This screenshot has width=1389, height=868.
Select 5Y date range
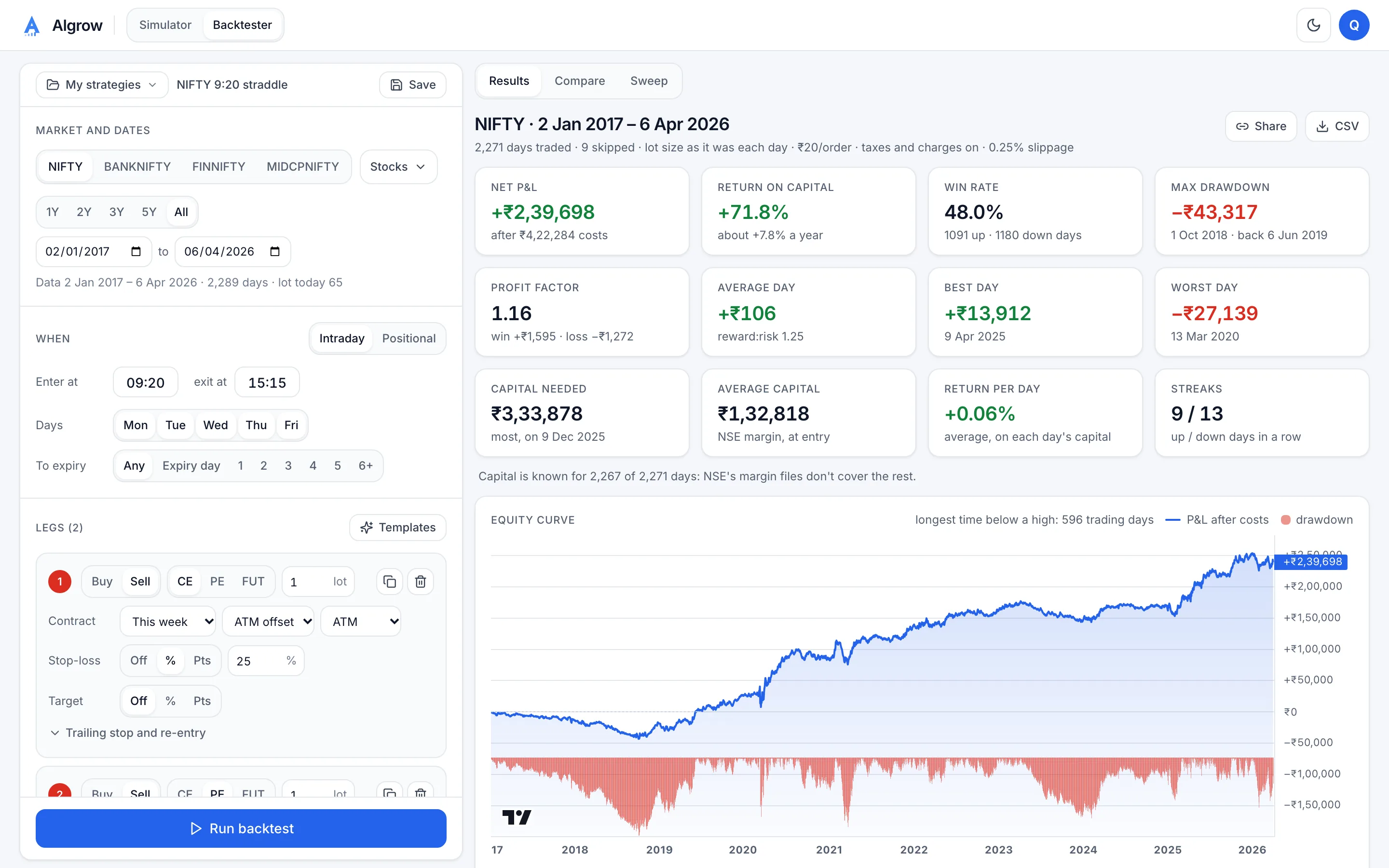[149, 212]
